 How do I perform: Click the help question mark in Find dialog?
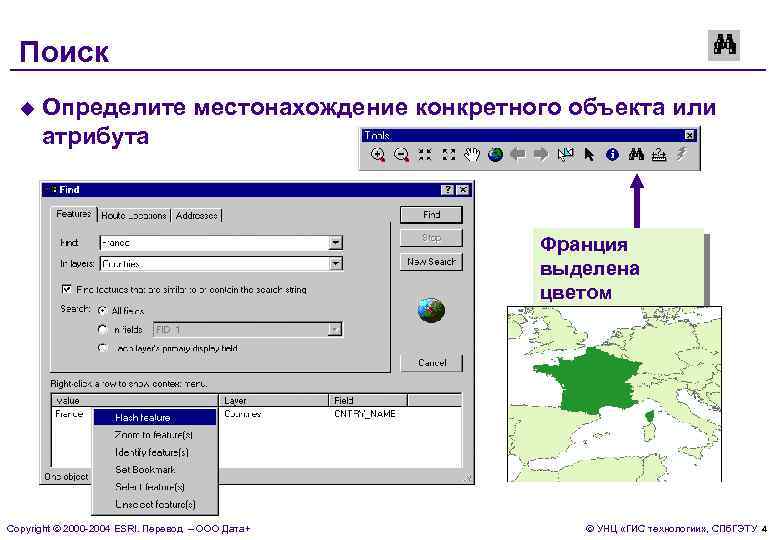[x=448, y=190]
